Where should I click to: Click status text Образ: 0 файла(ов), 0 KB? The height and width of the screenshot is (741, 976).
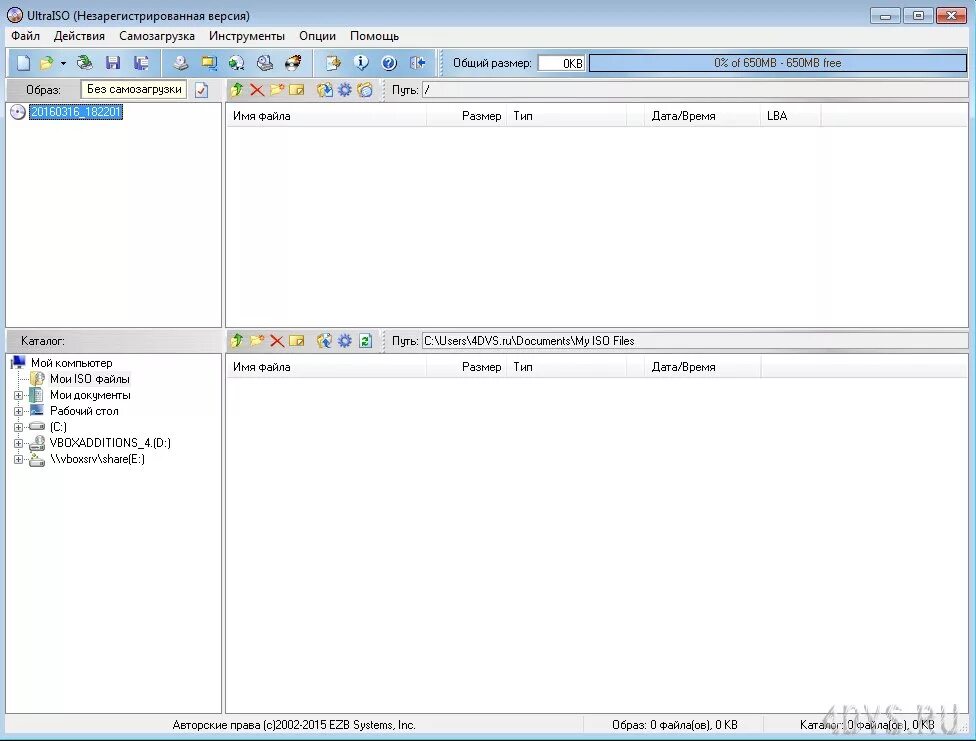pyautogui.click(x=675, y=725)
